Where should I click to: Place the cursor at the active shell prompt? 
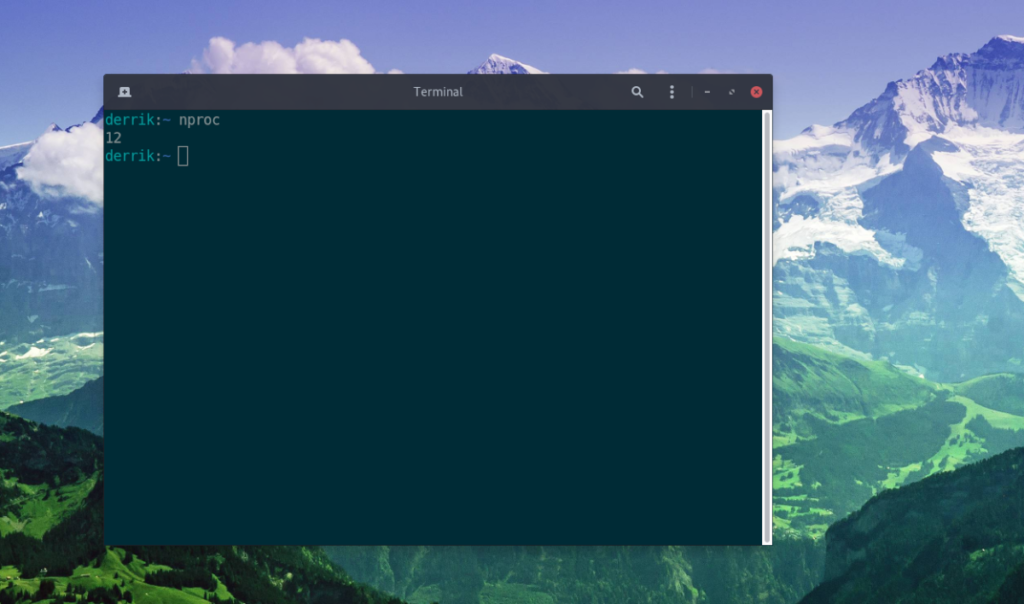(x=183, y=156)
